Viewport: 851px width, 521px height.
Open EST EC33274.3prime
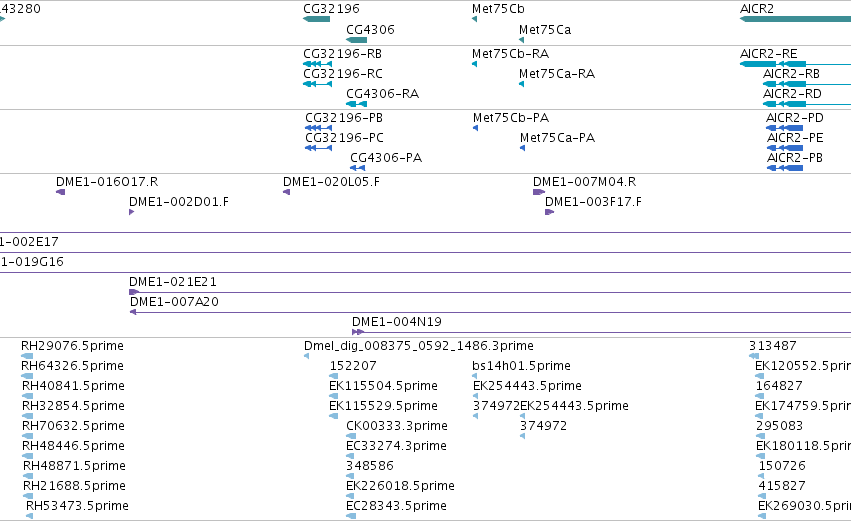(396, 446)
